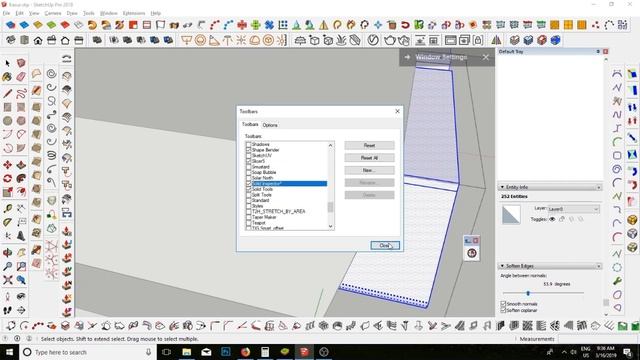Click the Reset All button
This screenshot has height=360, width=640.
369,158
